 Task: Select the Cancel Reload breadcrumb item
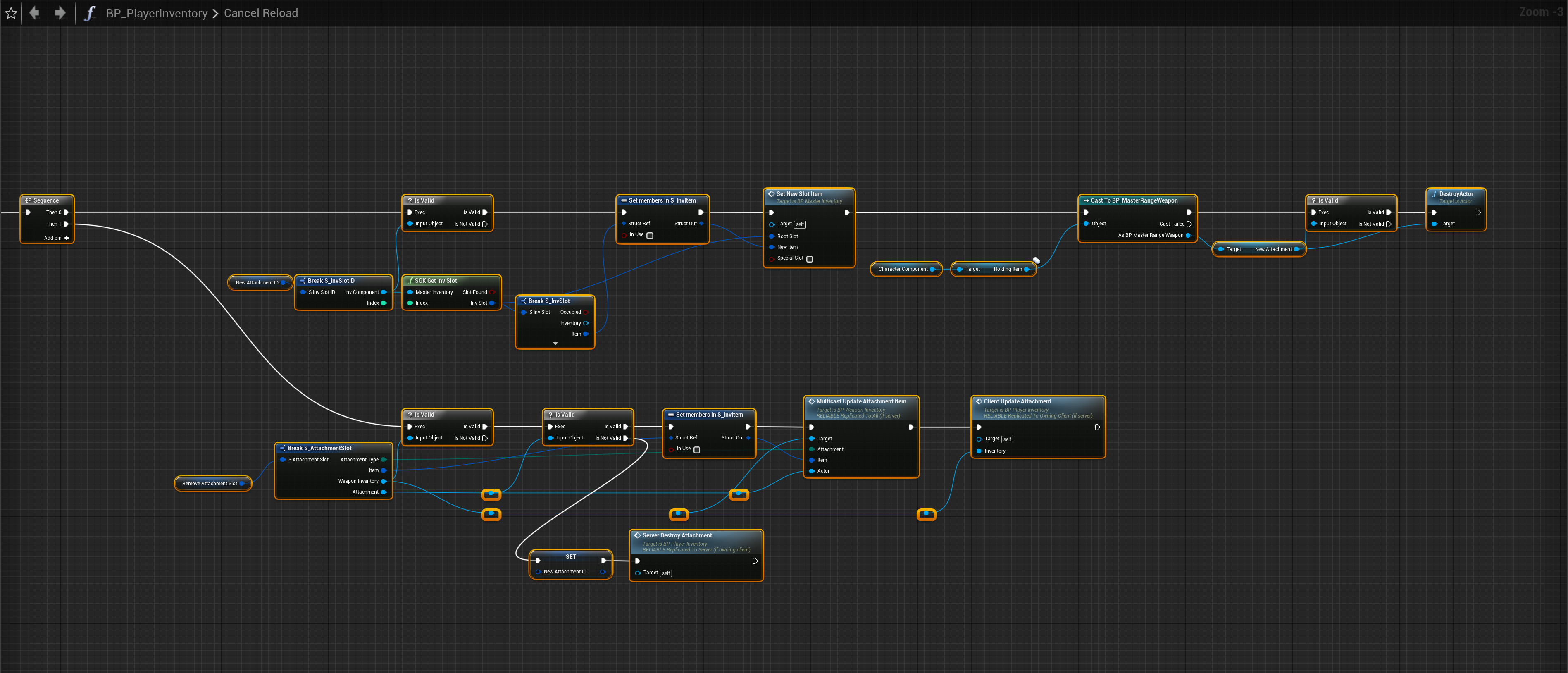tap(260, 13)
